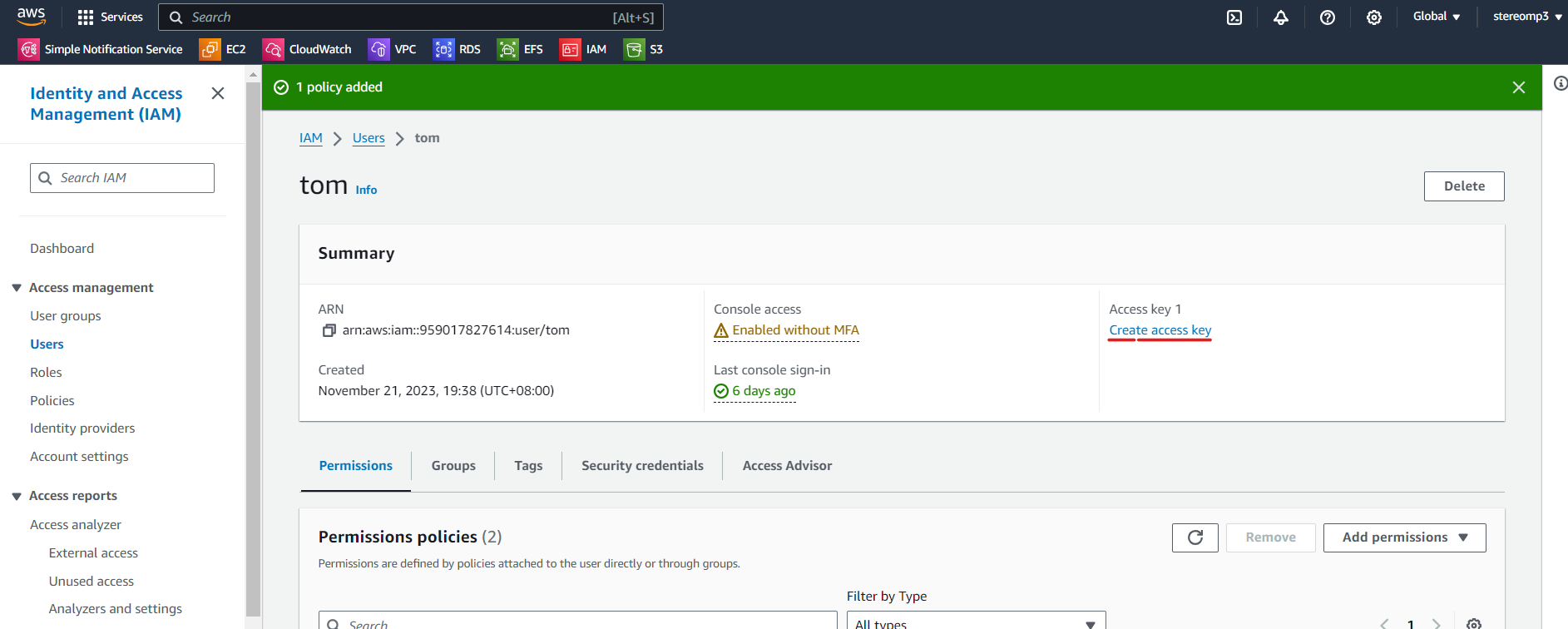Refresh the permissions policies list

(1195, 537)
